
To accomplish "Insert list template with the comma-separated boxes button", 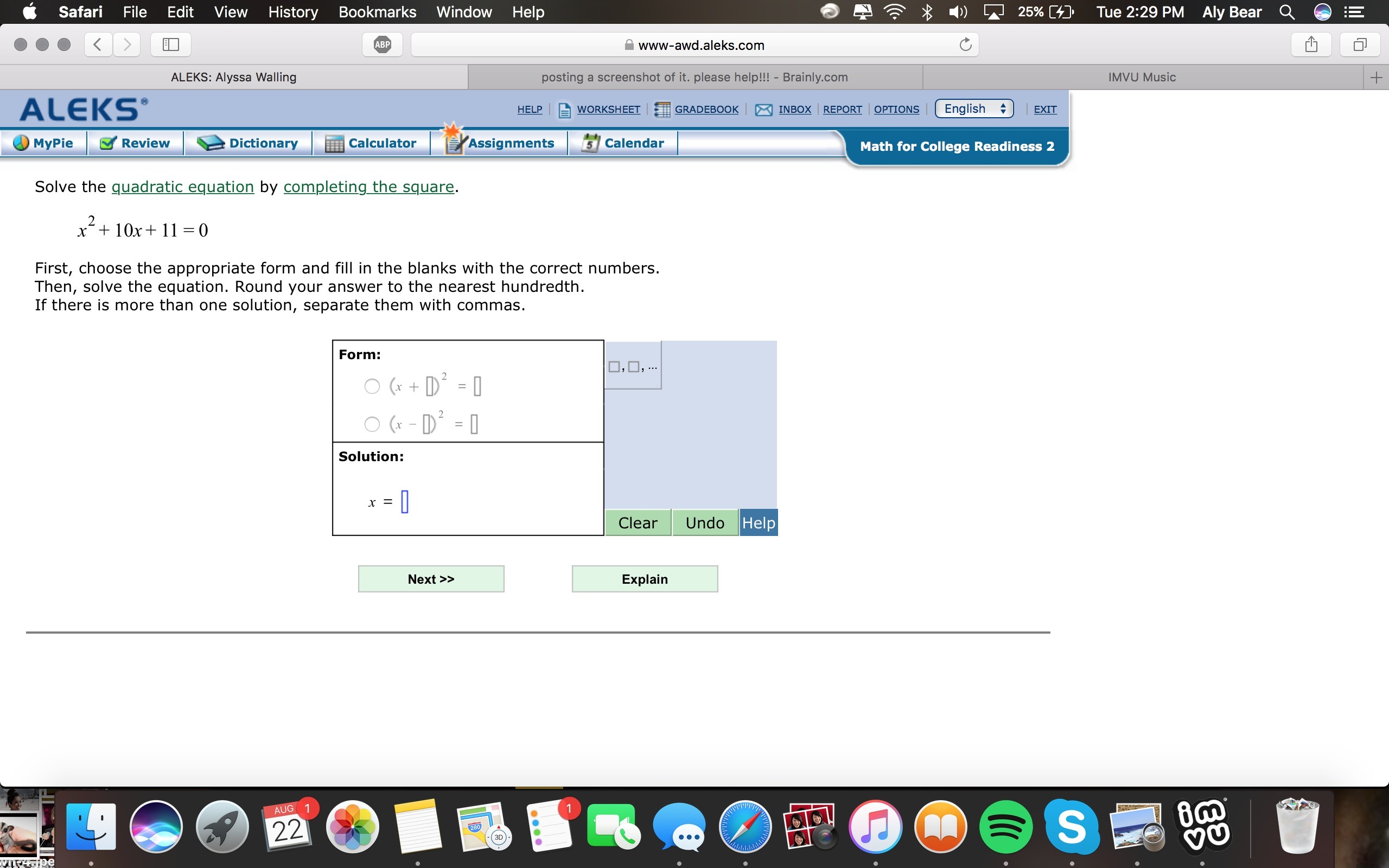I will (633, 366).
